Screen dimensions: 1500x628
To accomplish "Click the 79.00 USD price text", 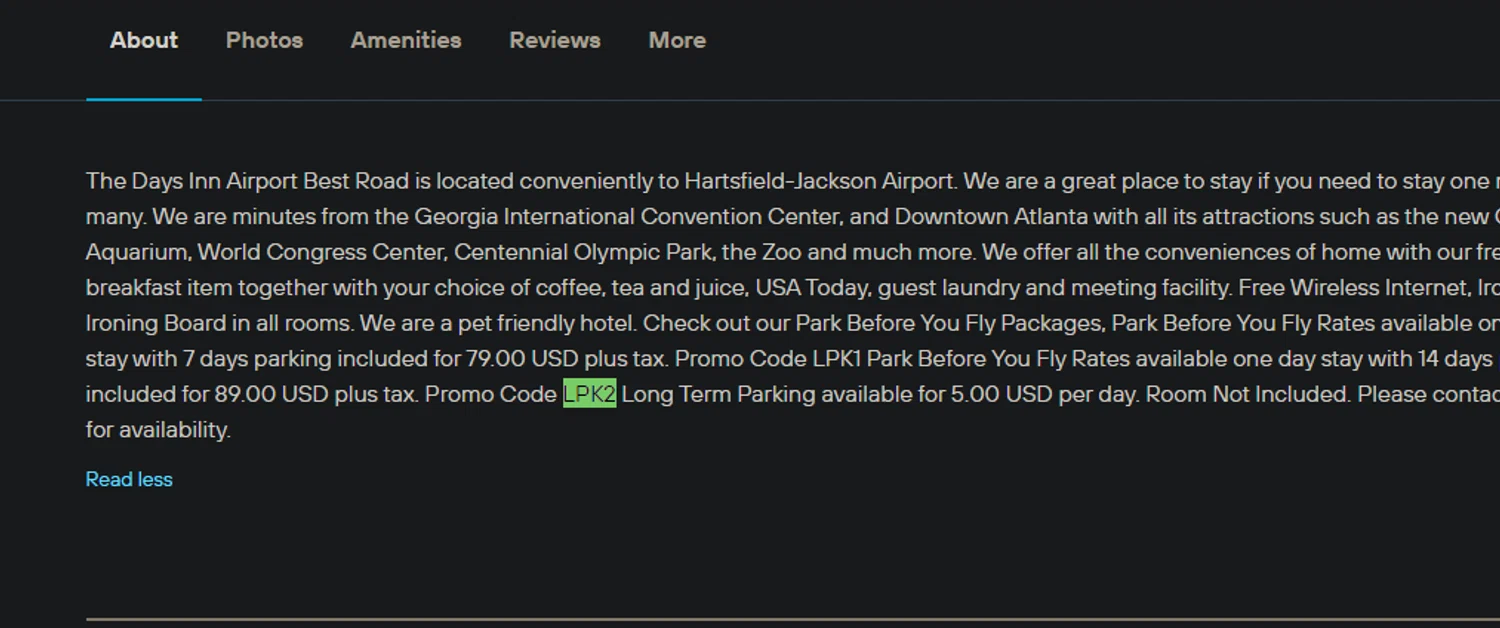I will [513, 359].
